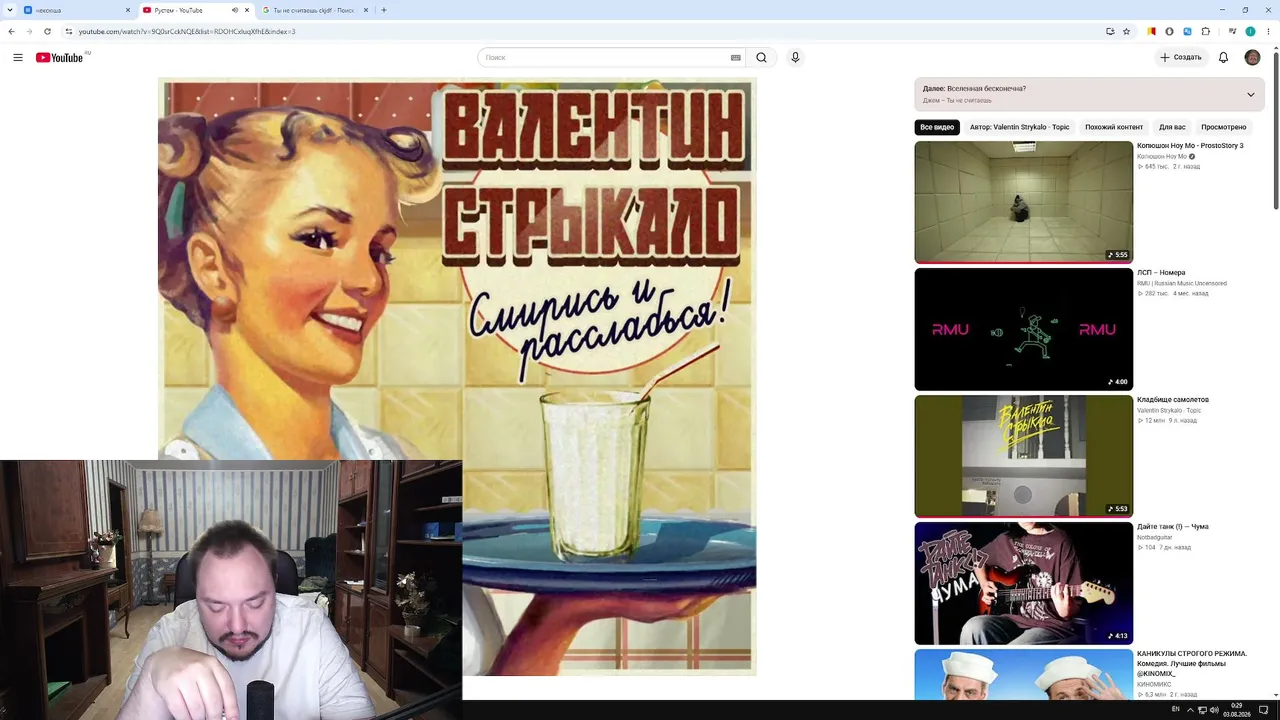Open the on-screen keyboard in search box
1280x720 pixels.
pos(736,57)
